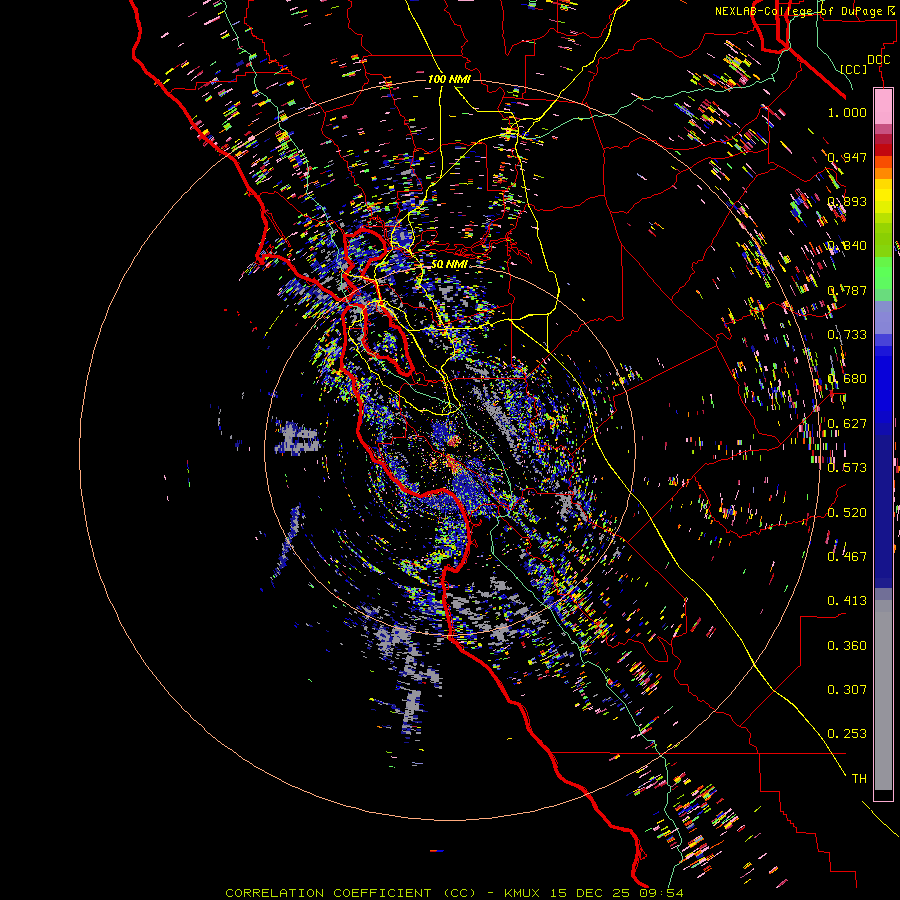
Task: Click the 50 NMI range ring label
Action: click(x=449, y=265)
